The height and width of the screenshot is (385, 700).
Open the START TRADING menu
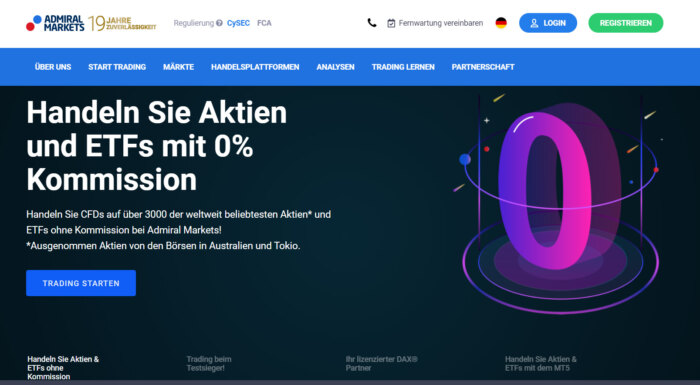(117, 67)
